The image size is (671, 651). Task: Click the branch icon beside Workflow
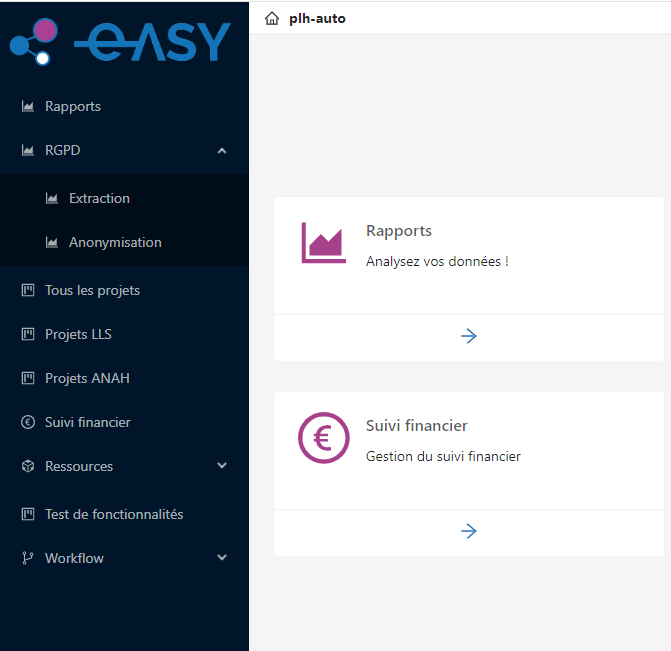(28, 558)
